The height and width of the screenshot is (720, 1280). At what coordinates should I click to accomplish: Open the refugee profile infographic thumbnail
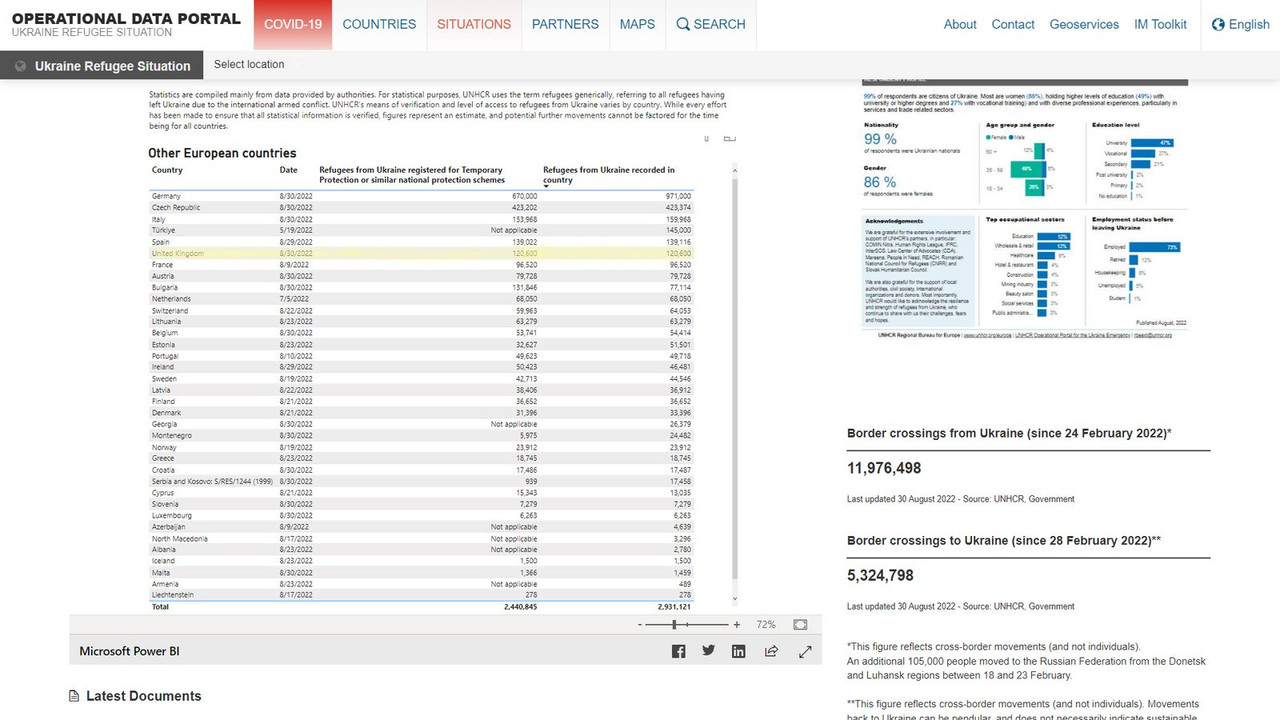pyautogui.click(x=1025, y=212)
